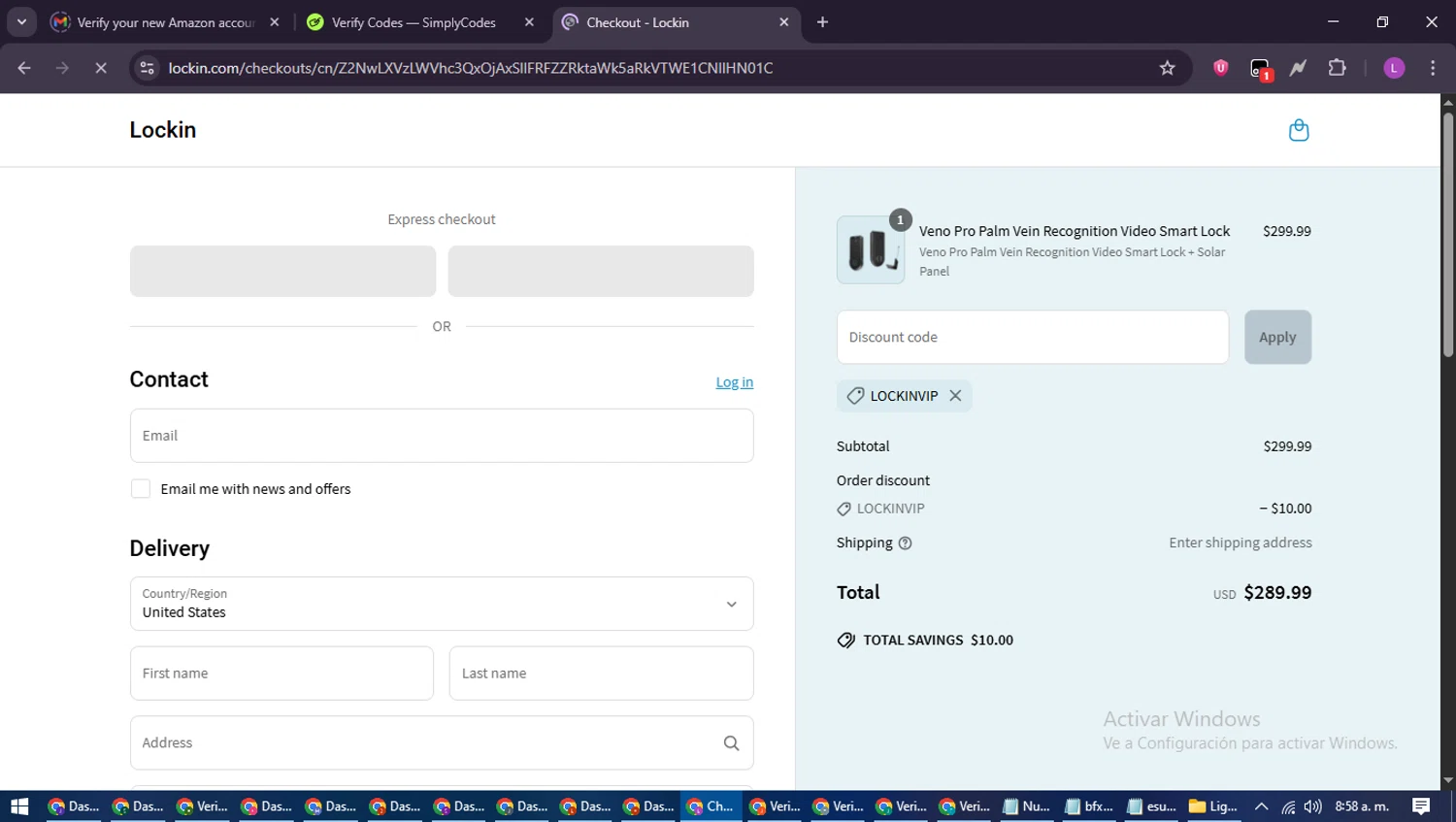Image resolution: width=1456 pixels, height=822 pixels.
Task: View site information icon in address bar
Action: click(x=148, y=68)
